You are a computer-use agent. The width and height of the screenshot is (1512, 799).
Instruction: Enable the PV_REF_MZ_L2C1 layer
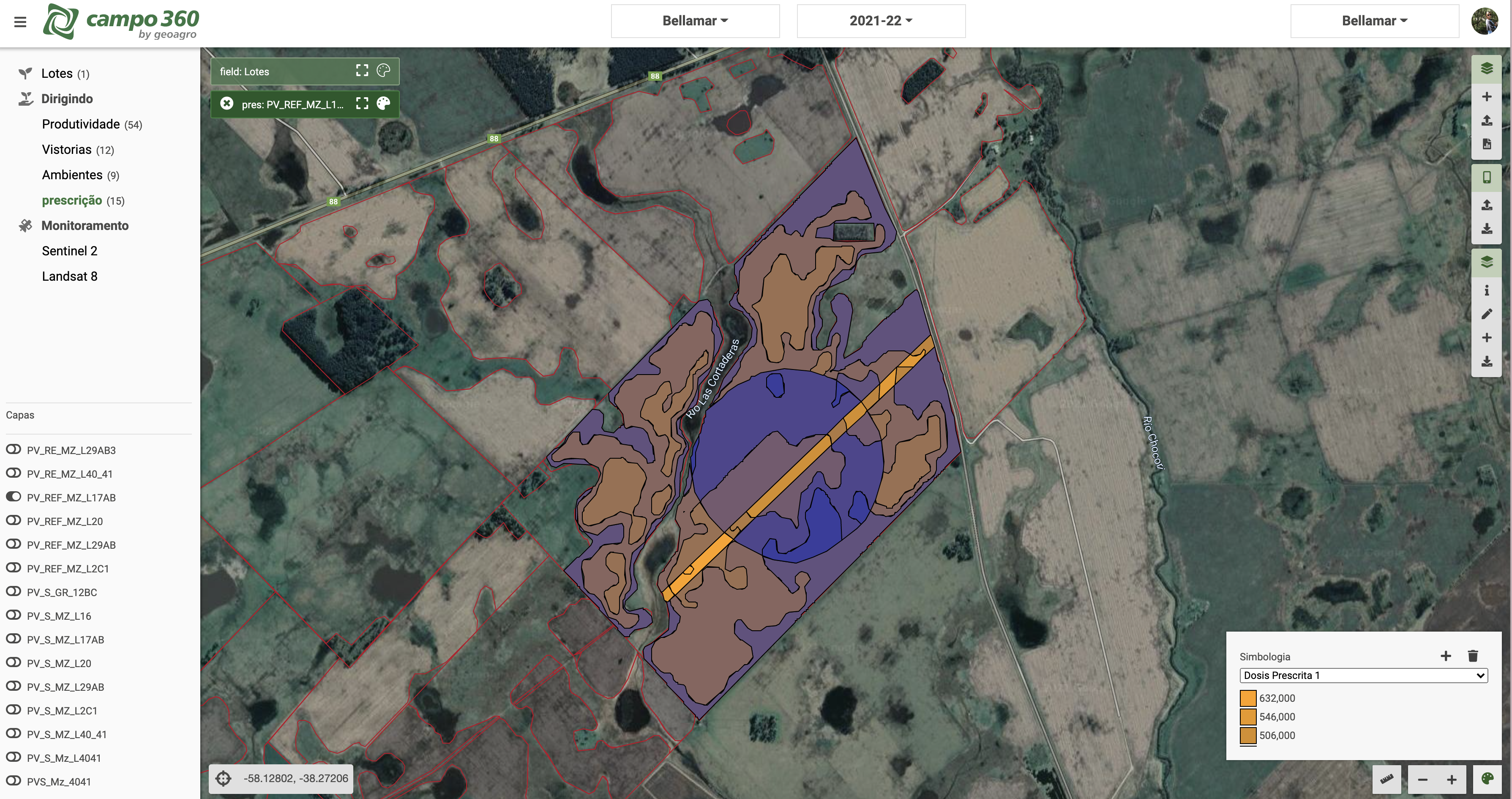(14, 568)
